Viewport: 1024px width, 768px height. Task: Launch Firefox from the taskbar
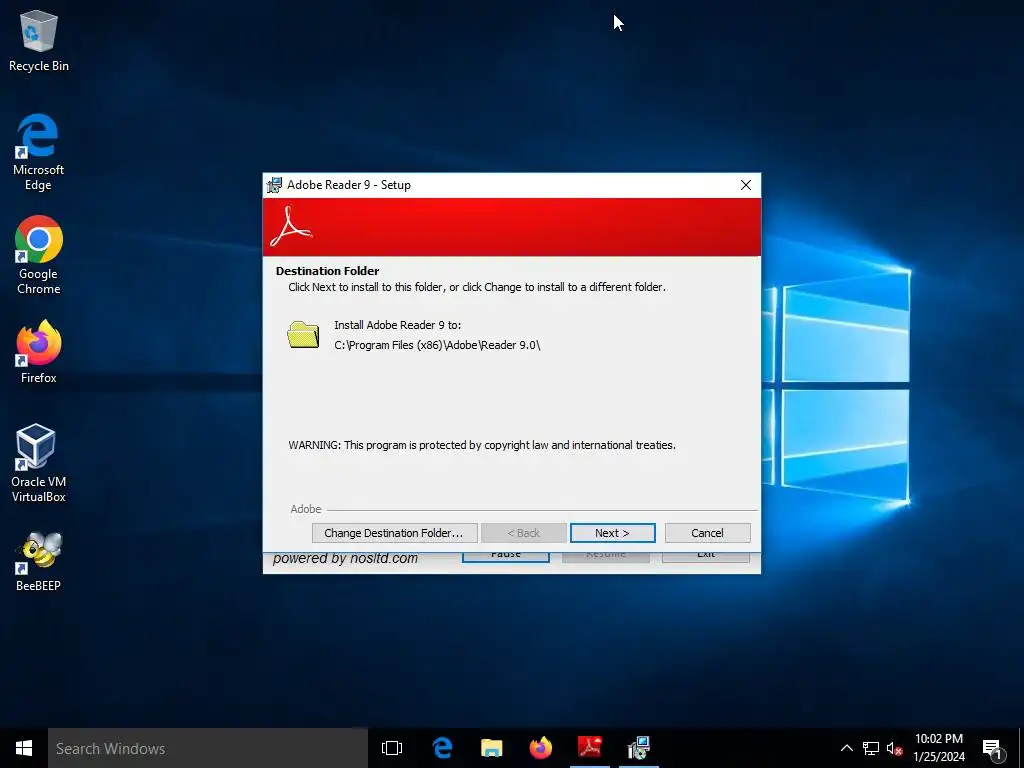[540, 748]
